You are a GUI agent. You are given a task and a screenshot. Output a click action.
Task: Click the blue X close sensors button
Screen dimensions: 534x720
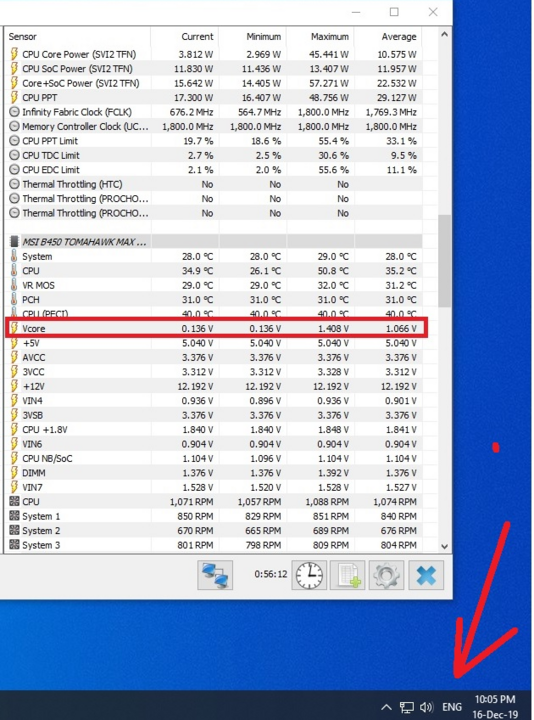426,575
